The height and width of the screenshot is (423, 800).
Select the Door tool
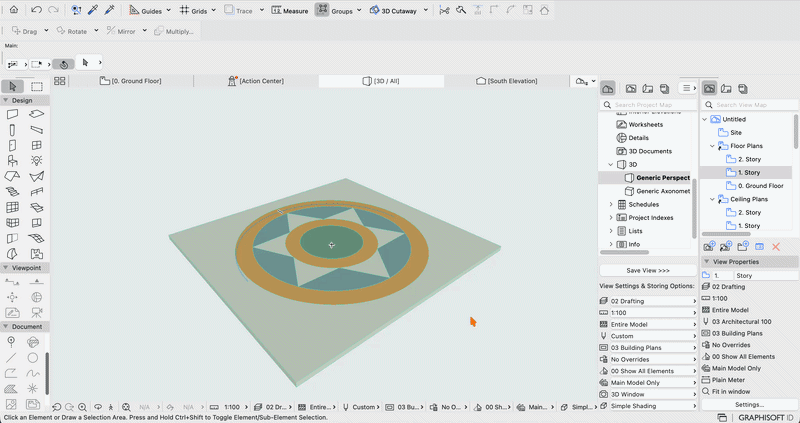(13, 145)
